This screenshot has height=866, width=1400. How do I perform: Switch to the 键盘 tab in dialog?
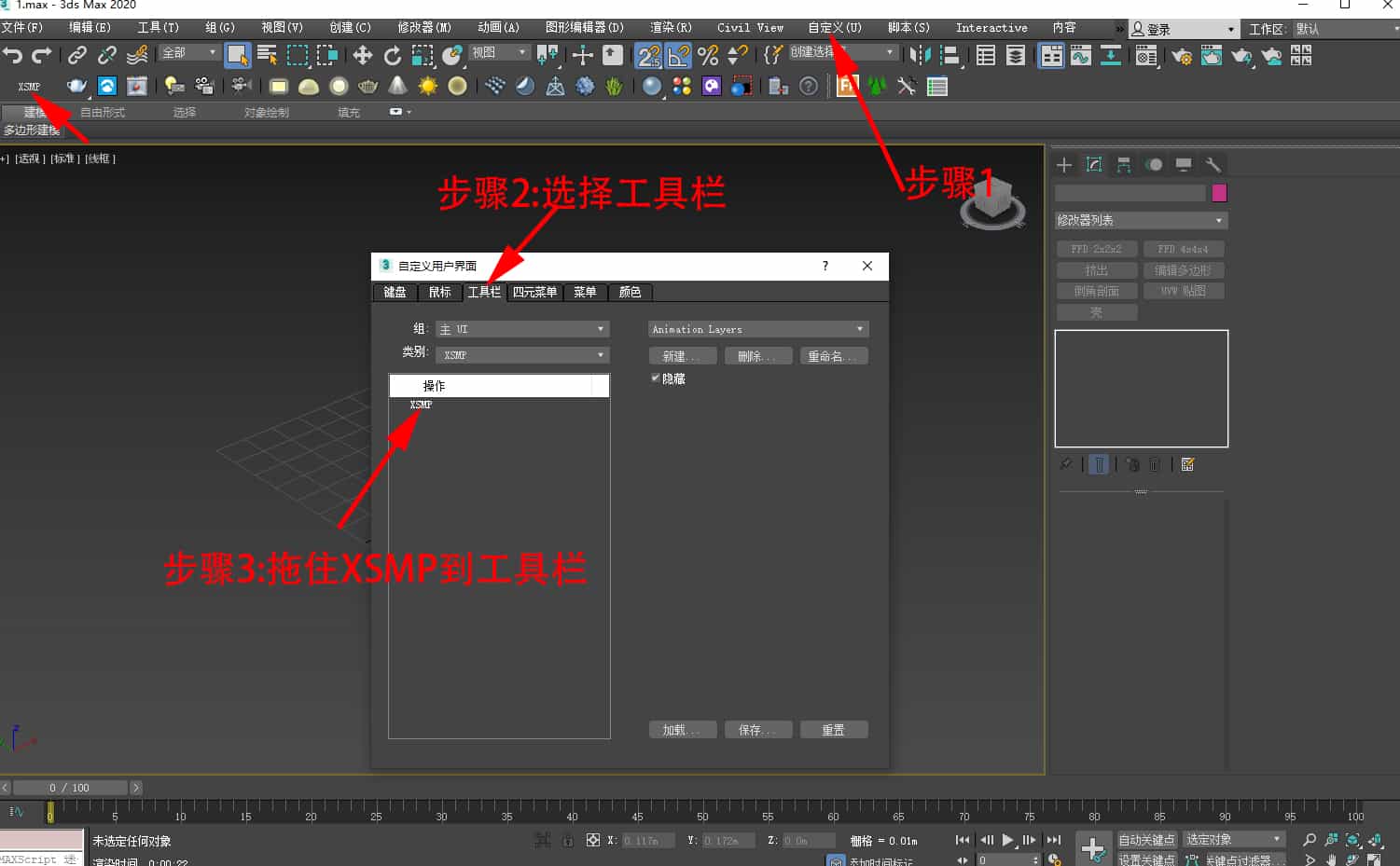pos(395,292)
